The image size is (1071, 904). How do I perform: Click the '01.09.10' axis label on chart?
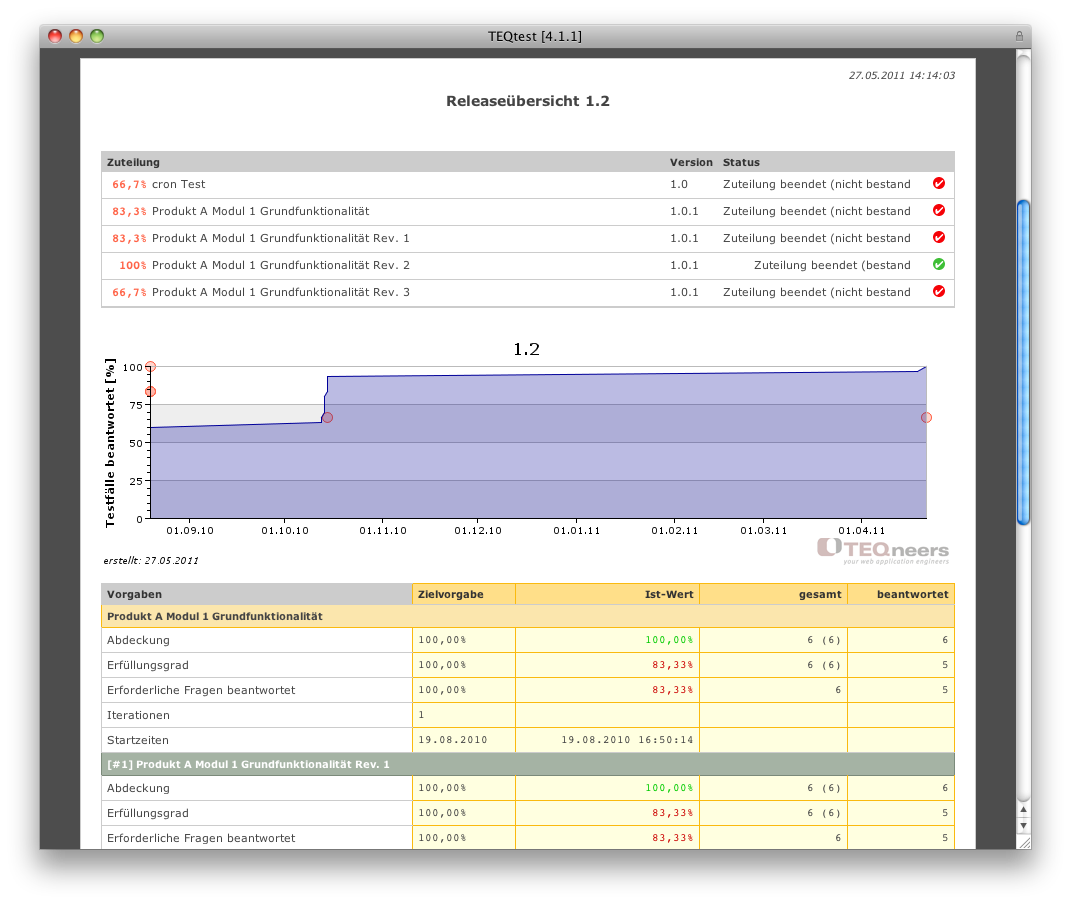coord(190,531)
